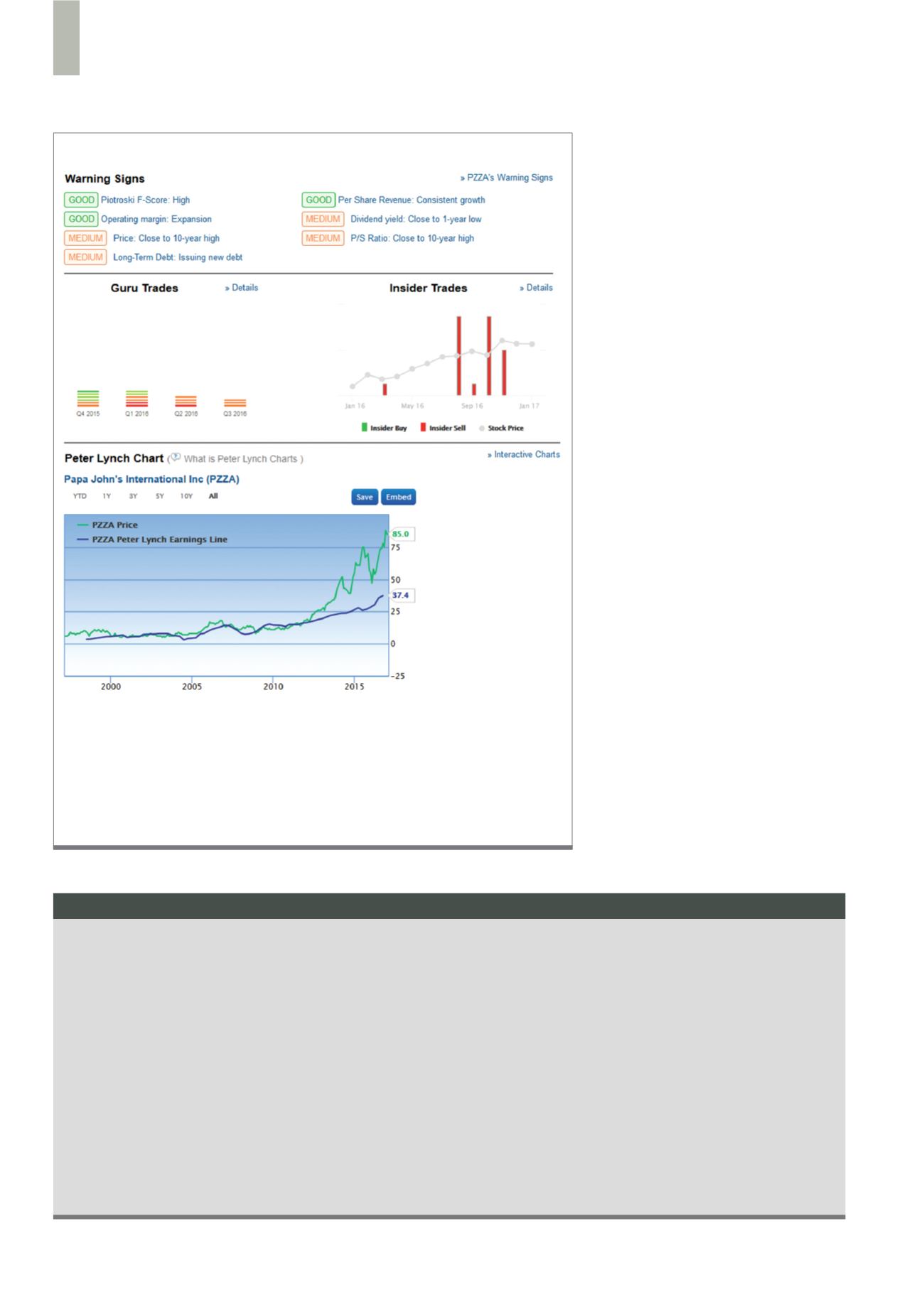
Task: Open What is Peter Lynch Charts link
Action: [x=240, y=459]
